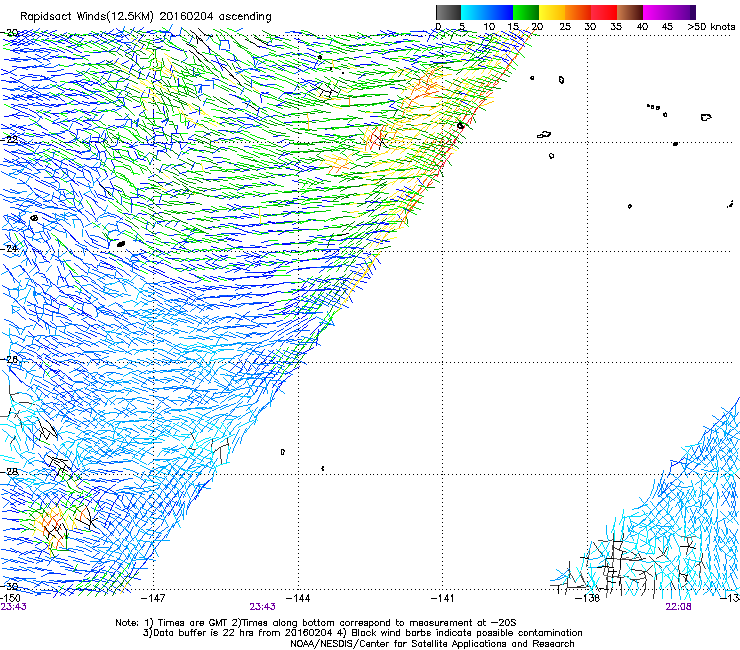Screen dimensions: 740x650
Task: Pick the cyan-to-blue 5-15 knot legend segment
Action: coord(487,12)
